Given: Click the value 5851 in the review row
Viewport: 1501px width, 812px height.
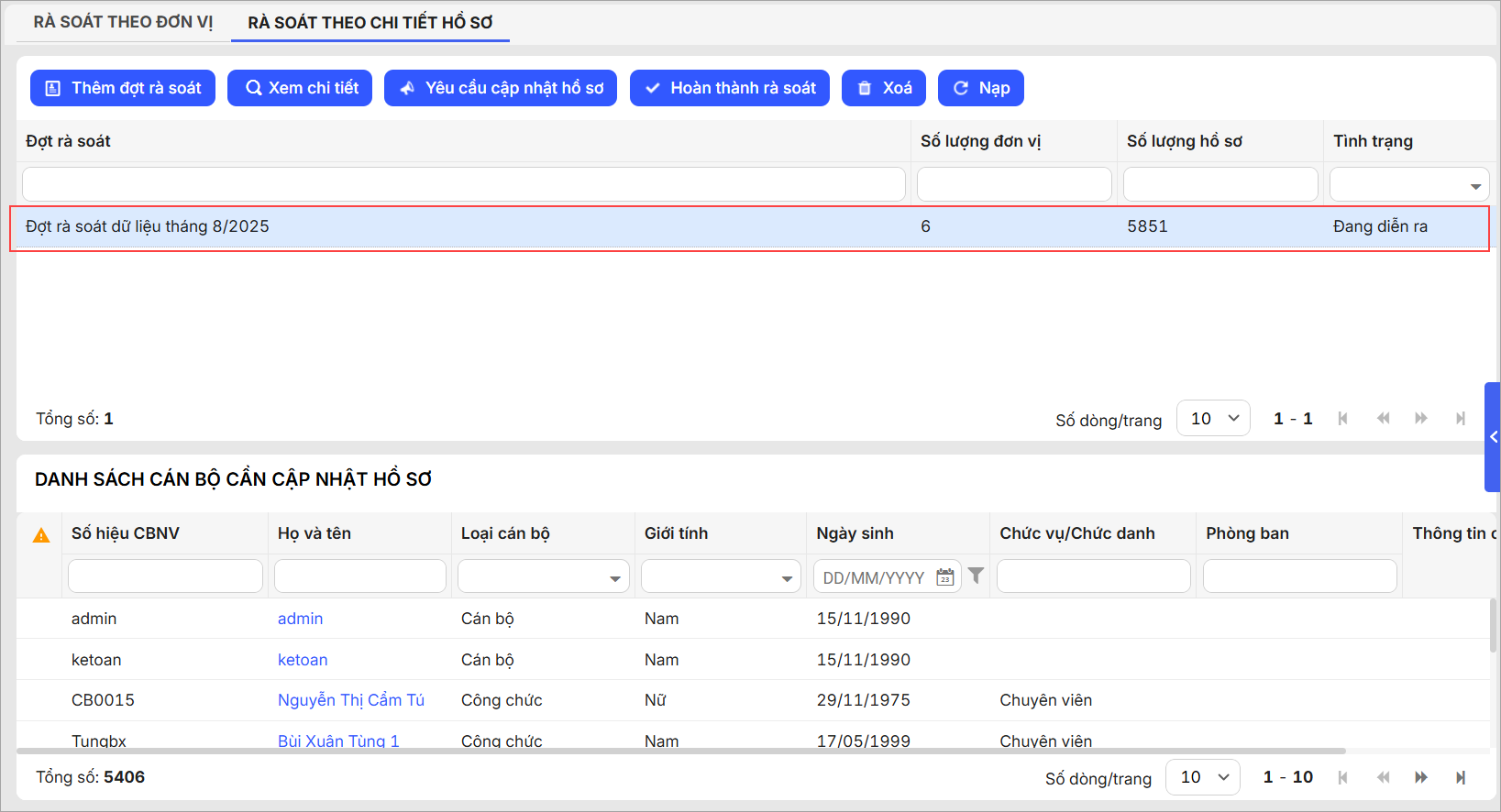Looking at the screenshot, I should point(1147,226).
